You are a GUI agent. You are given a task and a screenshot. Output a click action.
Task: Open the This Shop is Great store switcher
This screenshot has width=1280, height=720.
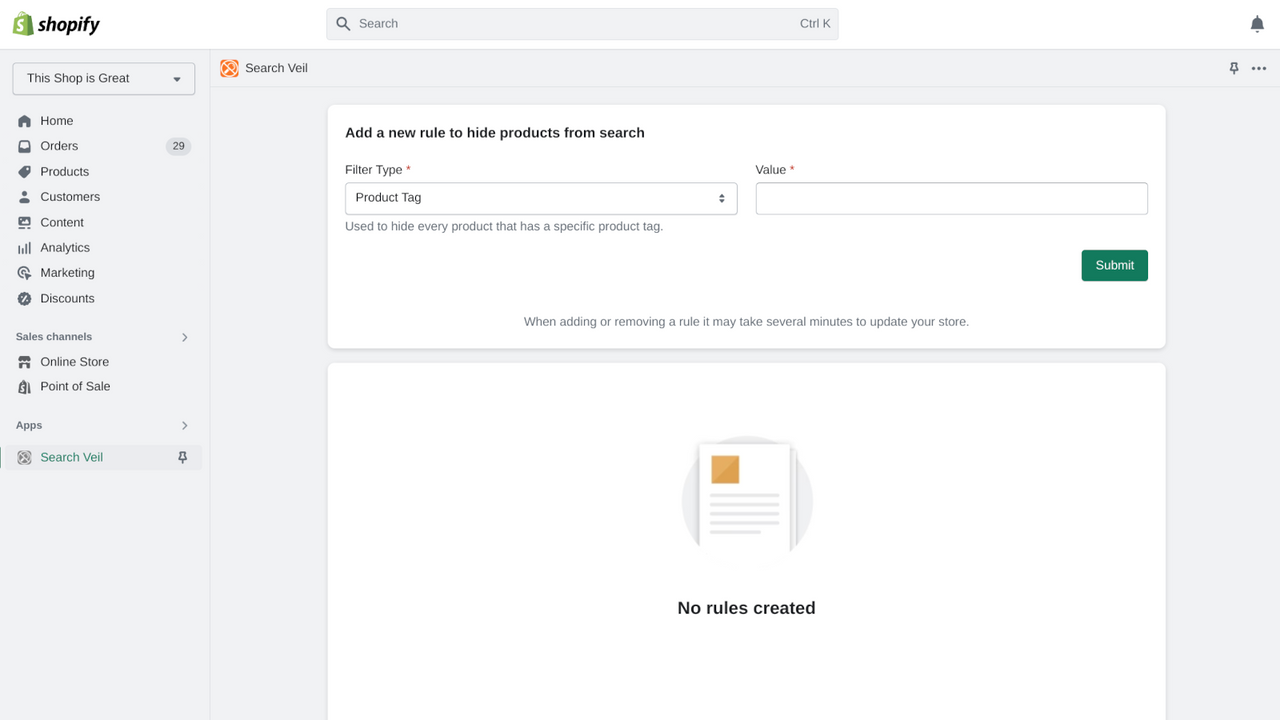[104, 78]
